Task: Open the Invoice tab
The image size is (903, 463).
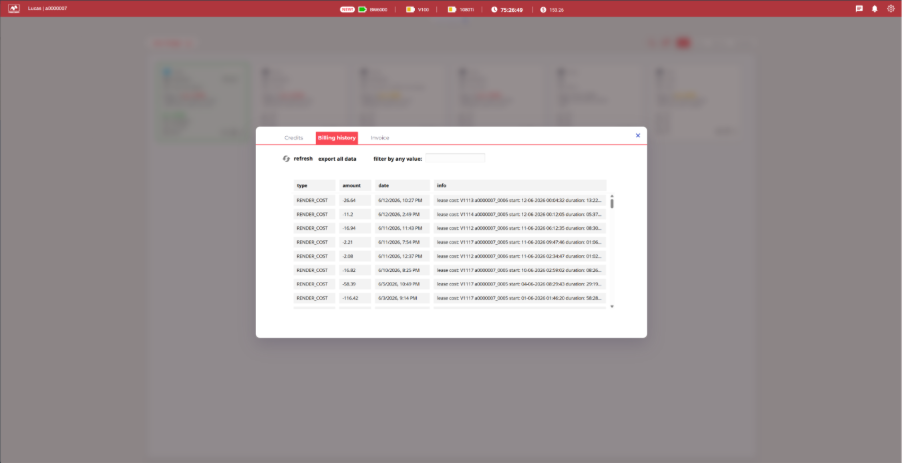Action: [x=380, y=138]
